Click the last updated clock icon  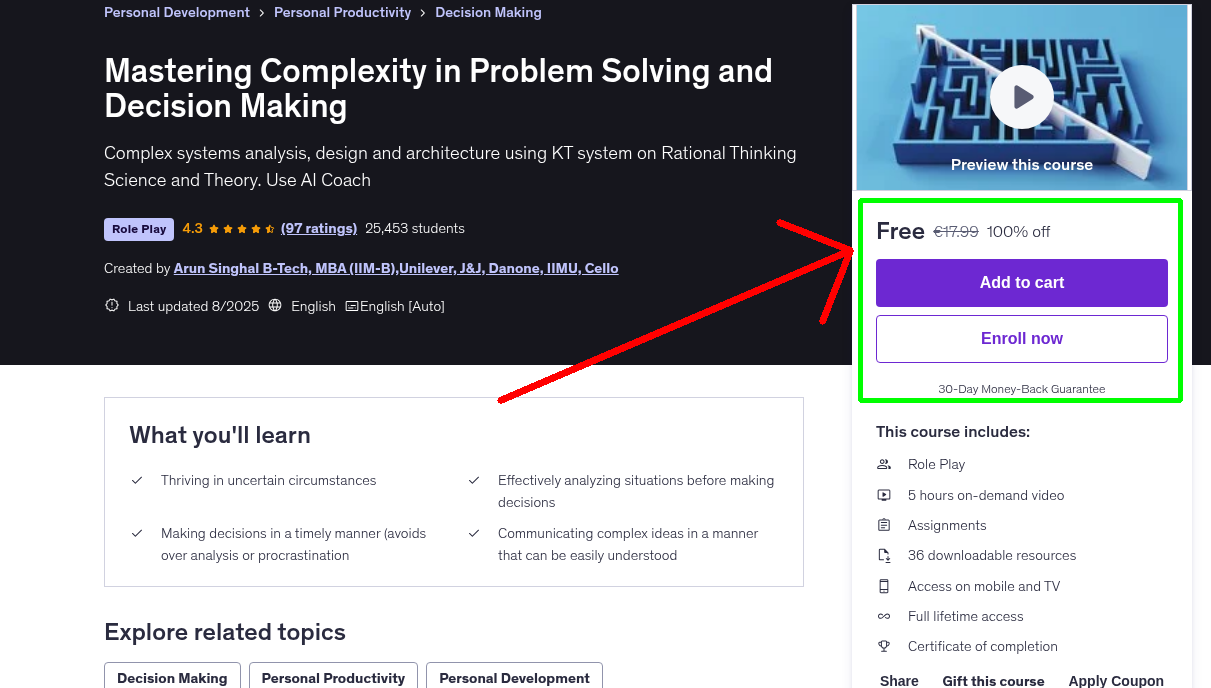(x=111, y=305)
